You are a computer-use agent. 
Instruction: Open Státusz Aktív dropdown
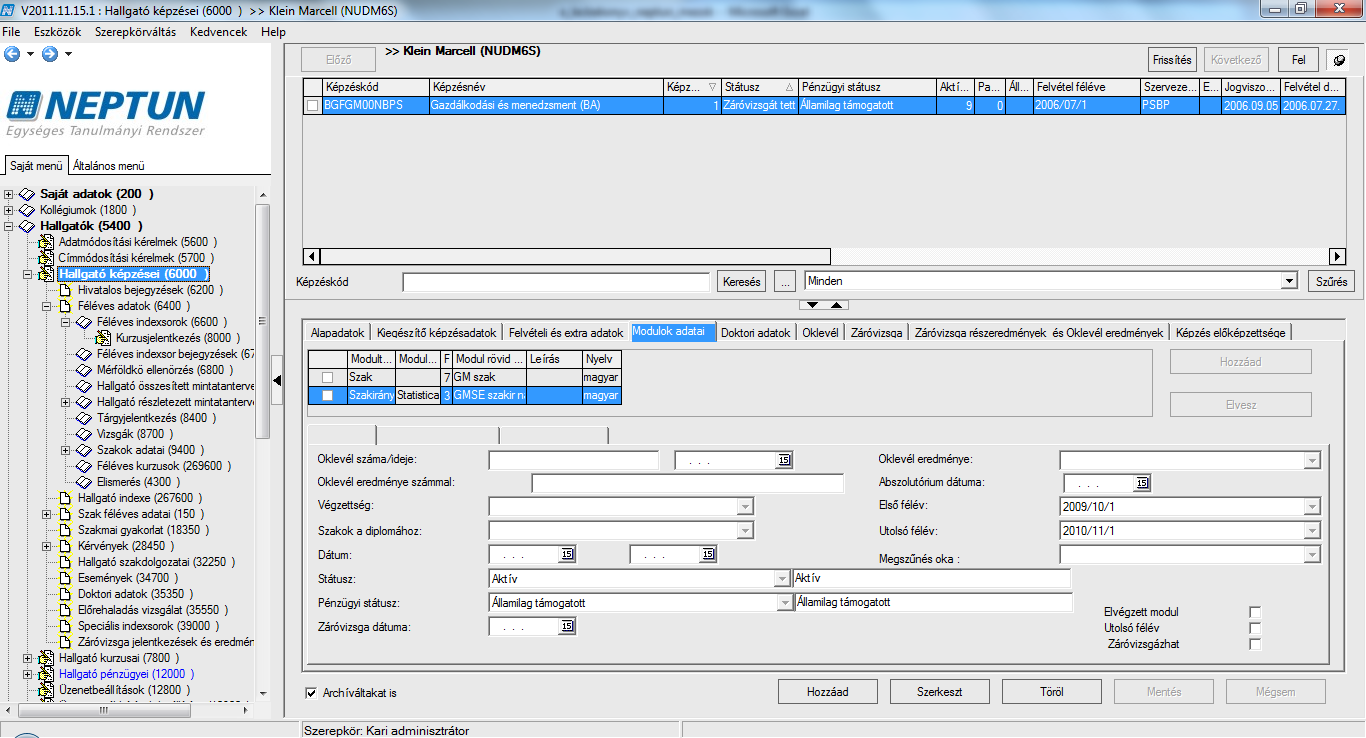click(782, 579)
